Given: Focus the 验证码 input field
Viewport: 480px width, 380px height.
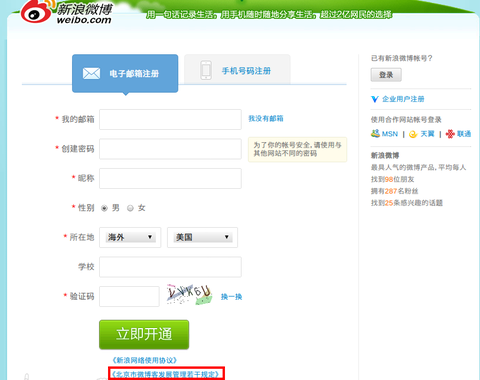Looking at the screenshot, I should [x=129, y=296].
